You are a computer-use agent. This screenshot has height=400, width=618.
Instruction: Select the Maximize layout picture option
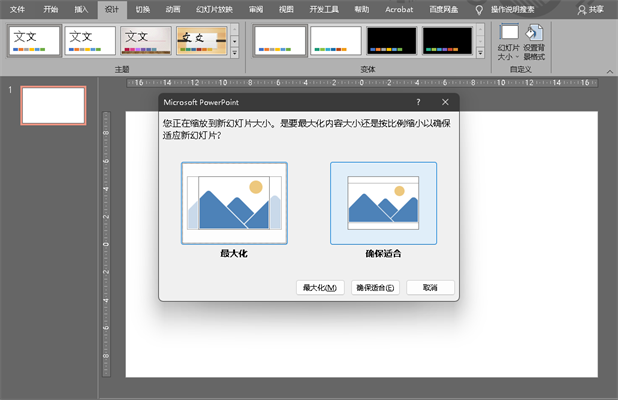234,204
